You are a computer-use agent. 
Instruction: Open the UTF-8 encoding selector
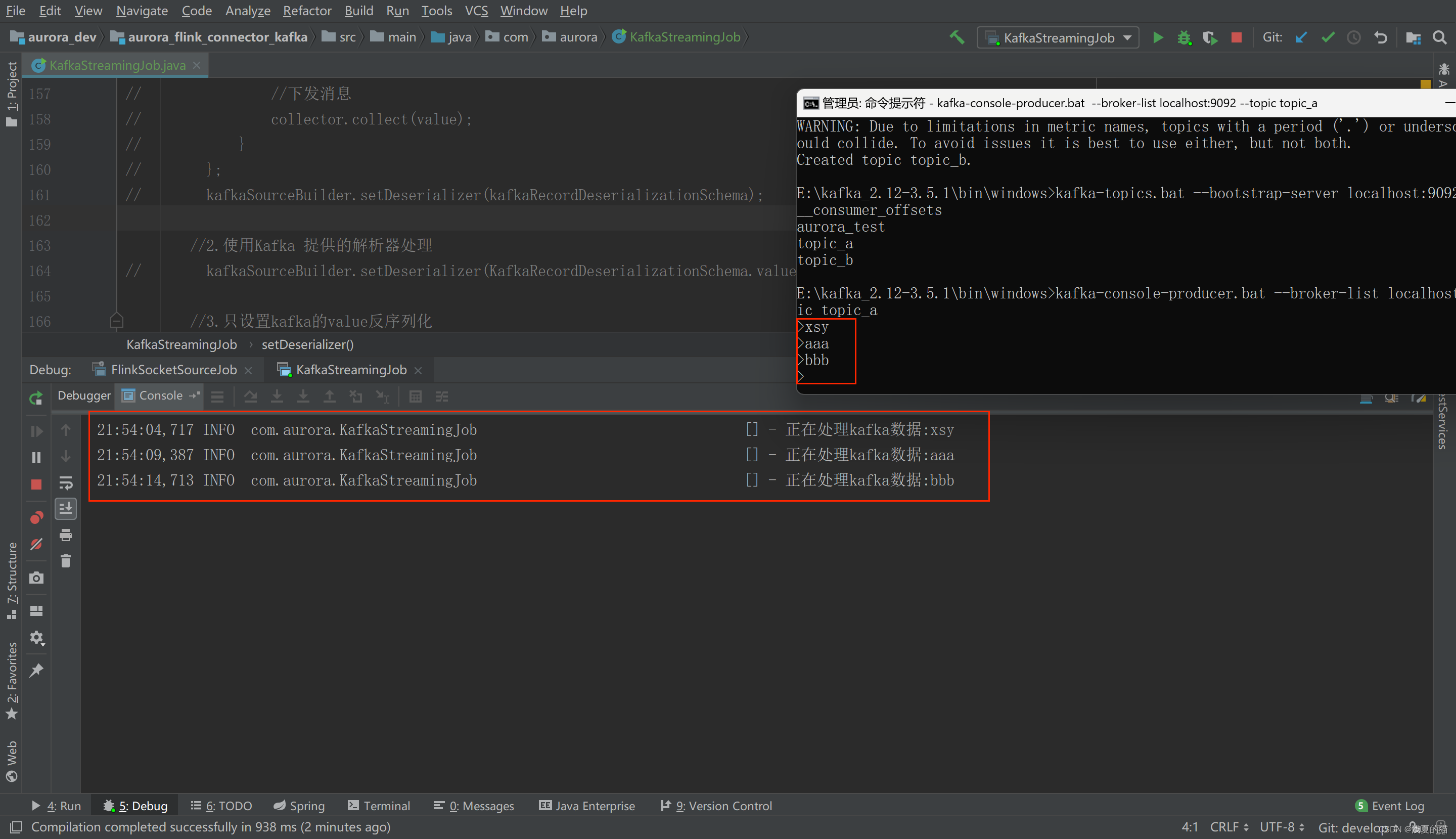click(x=1281, y=827)
